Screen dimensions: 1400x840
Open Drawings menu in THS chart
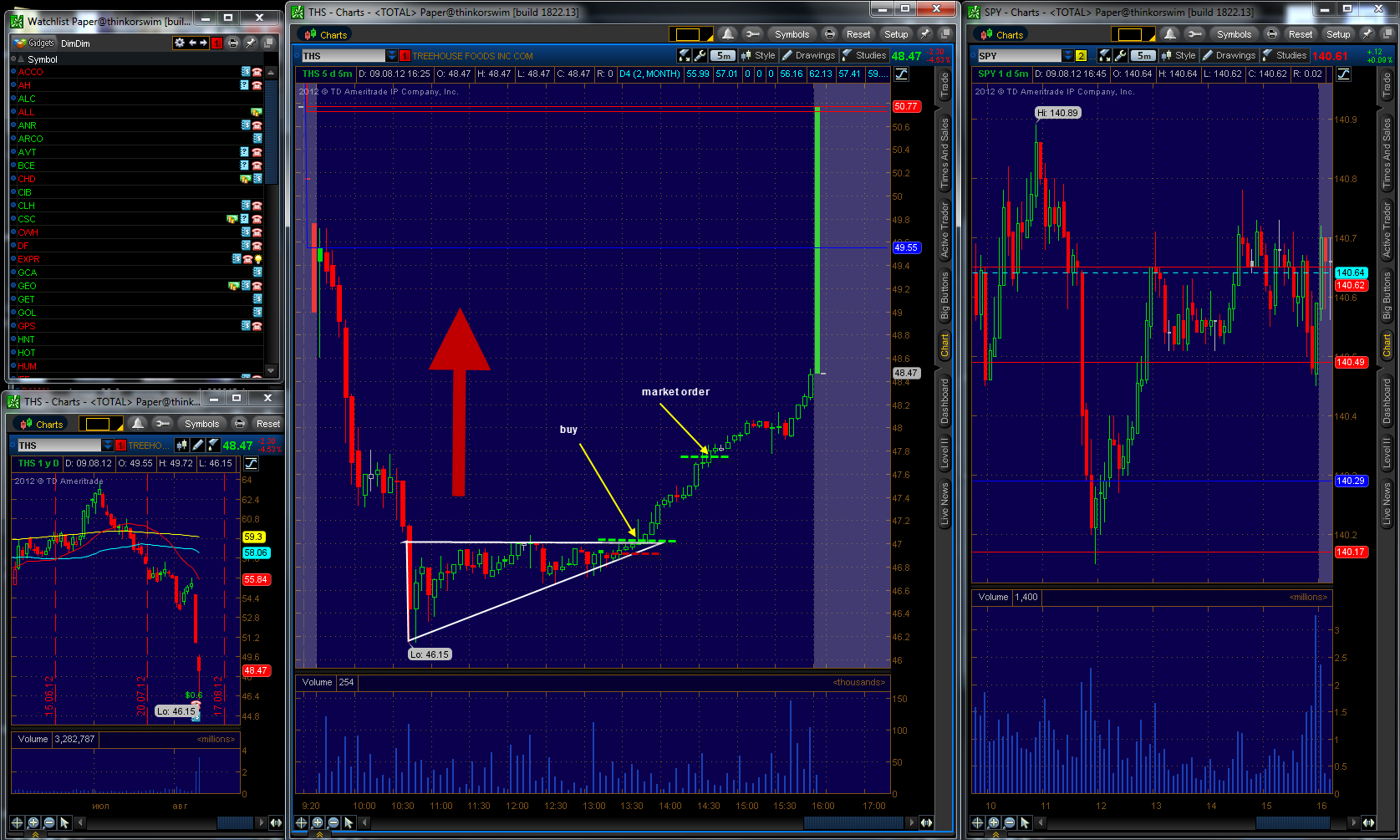point(808,56)
